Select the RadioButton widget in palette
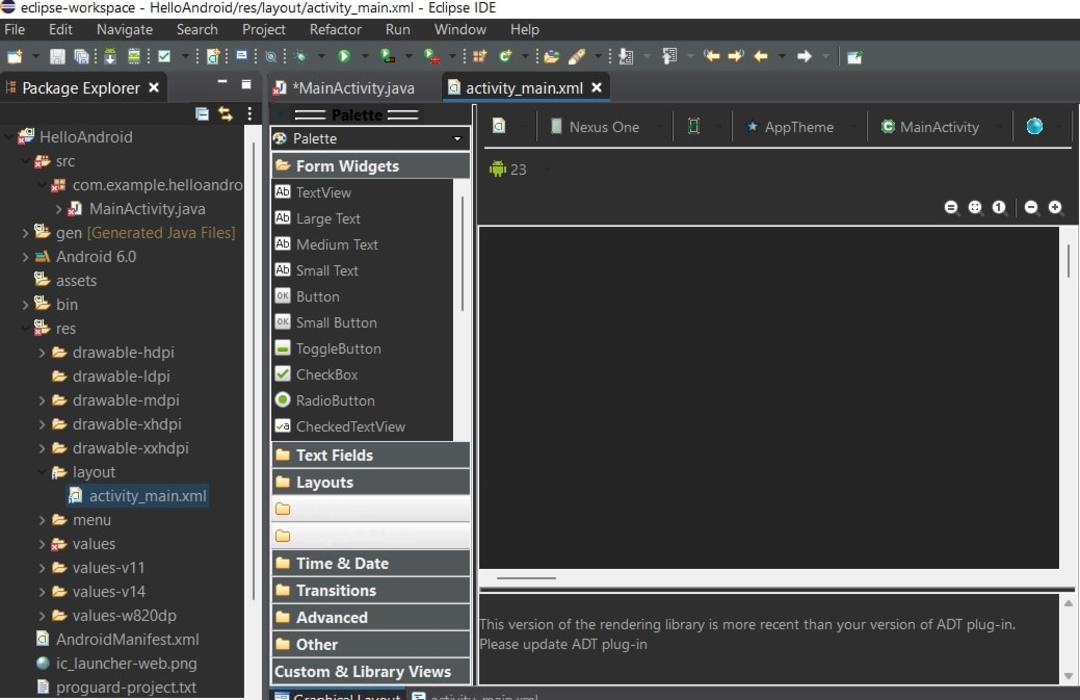 (363, 400)
